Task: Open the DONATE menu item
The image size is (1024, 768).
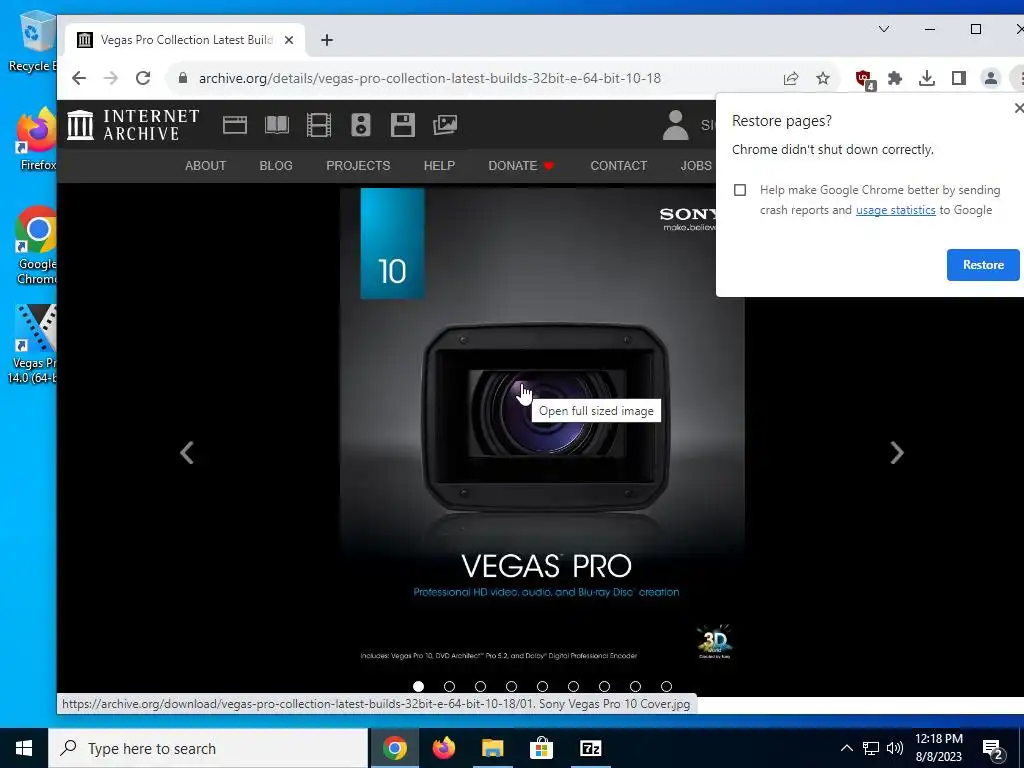Action: [520, 166]
